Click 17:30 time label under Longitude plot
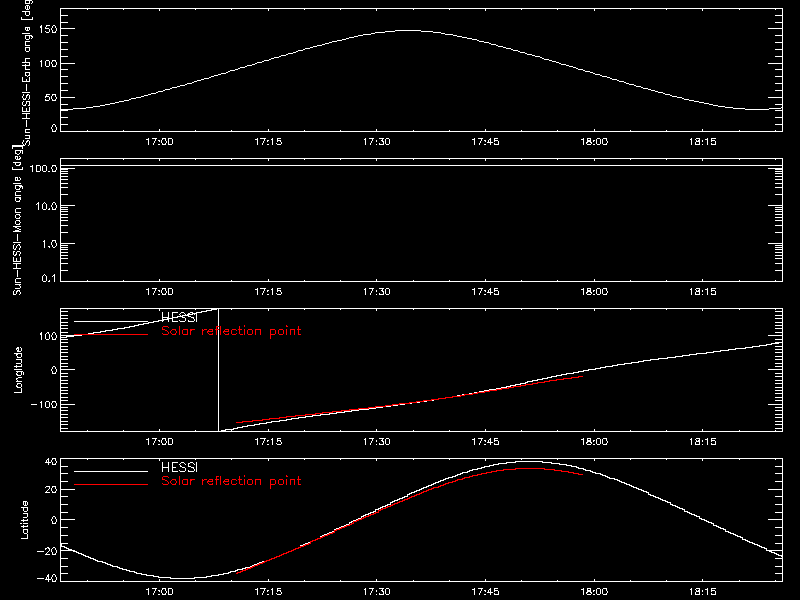This screenshot has width=800, height=600. [377, 442]
